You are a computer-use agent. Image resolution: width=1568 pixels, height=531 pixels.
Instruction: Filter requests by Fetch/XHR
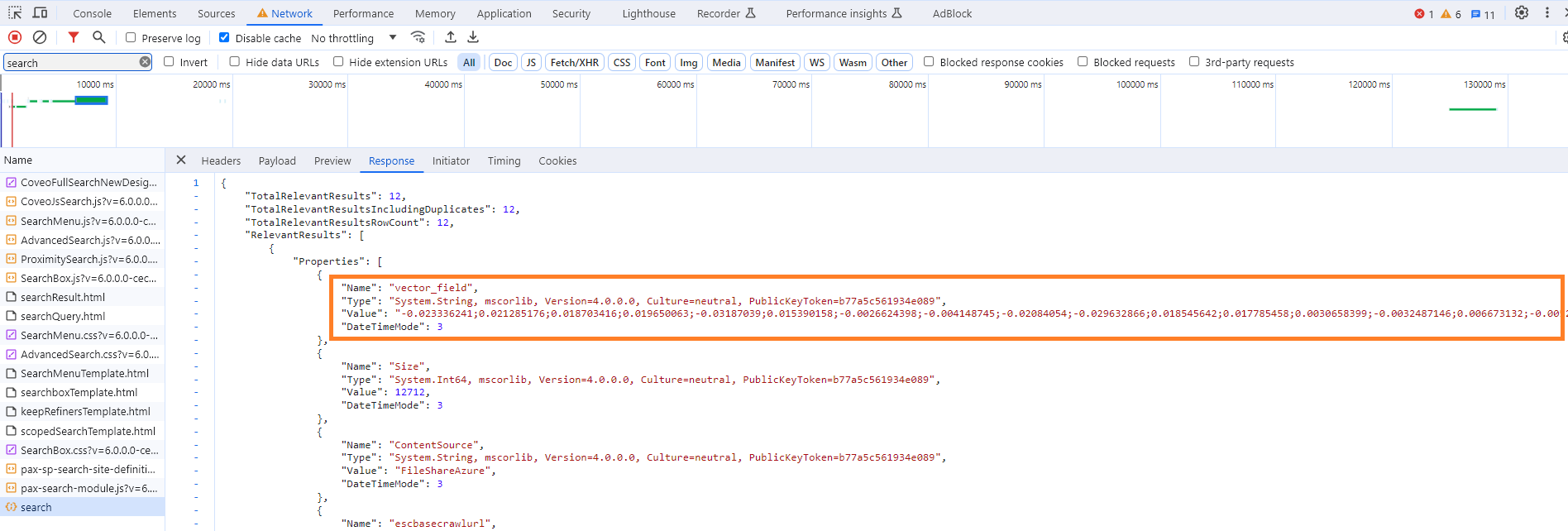tap(574, 63)
